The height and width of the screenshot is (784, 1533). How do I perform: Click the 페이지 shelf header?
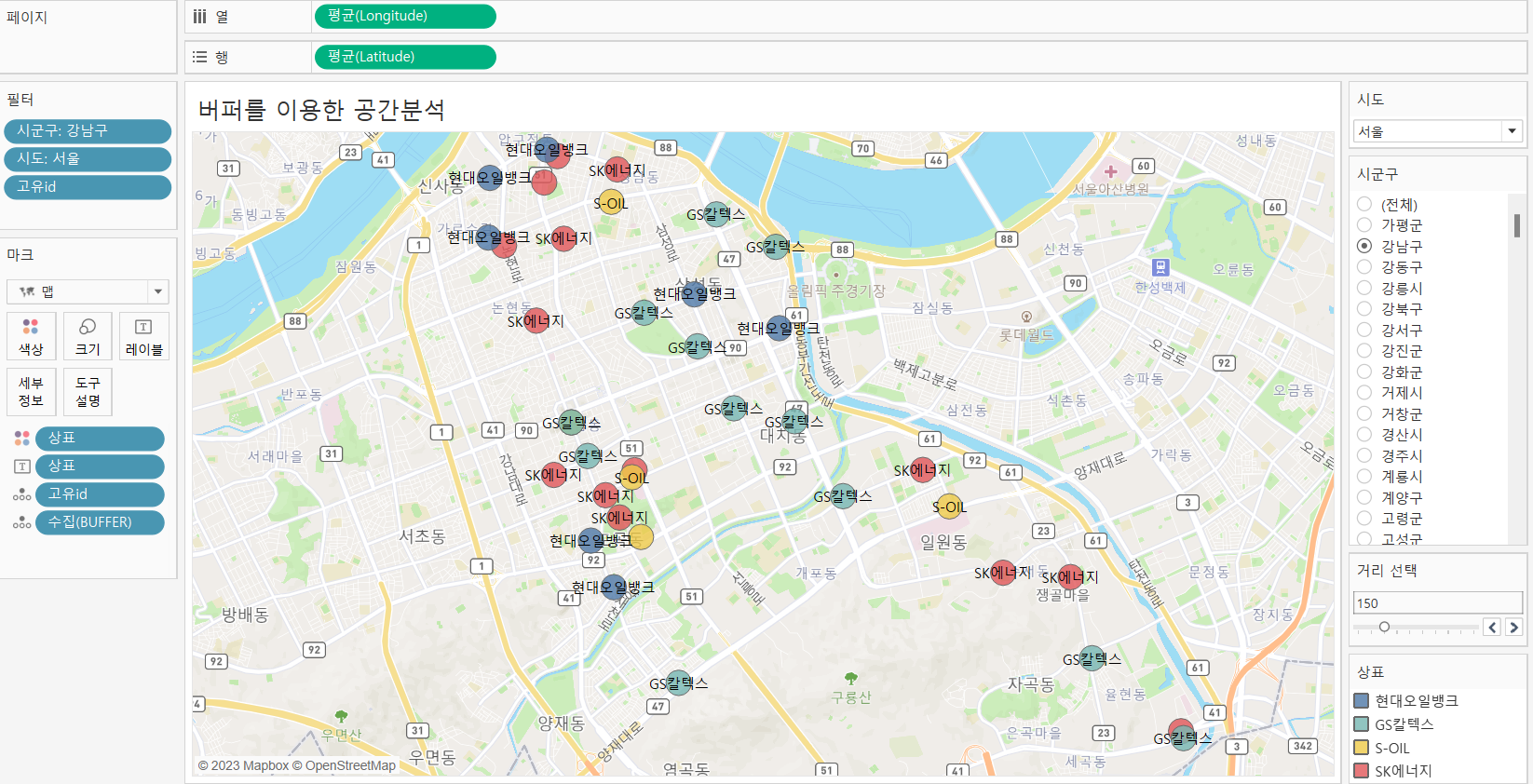coord(27,18)
